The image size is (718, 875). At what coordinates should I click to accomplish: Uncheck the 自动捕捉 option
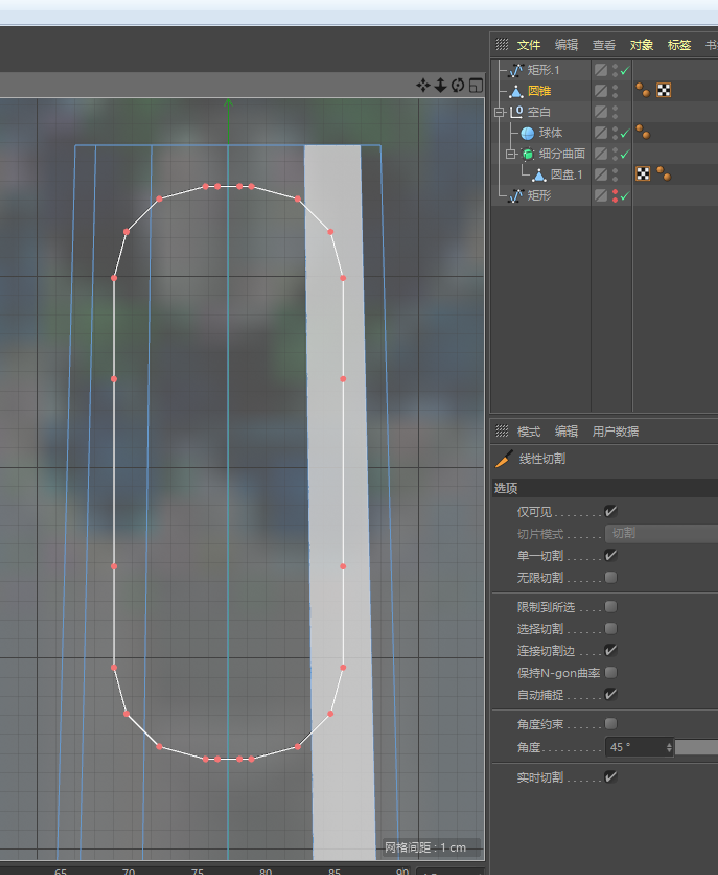click(x=611, y=694)
